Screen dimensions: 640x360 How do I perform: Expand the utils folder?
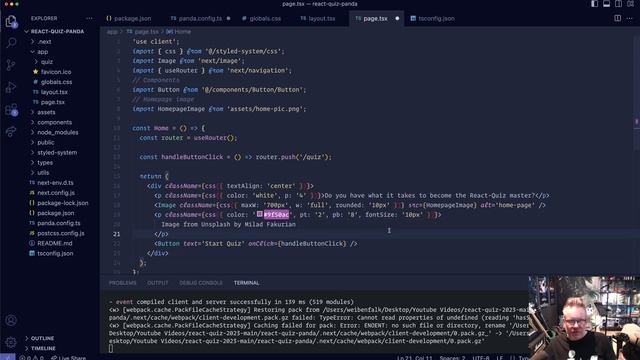pos(43,173)
